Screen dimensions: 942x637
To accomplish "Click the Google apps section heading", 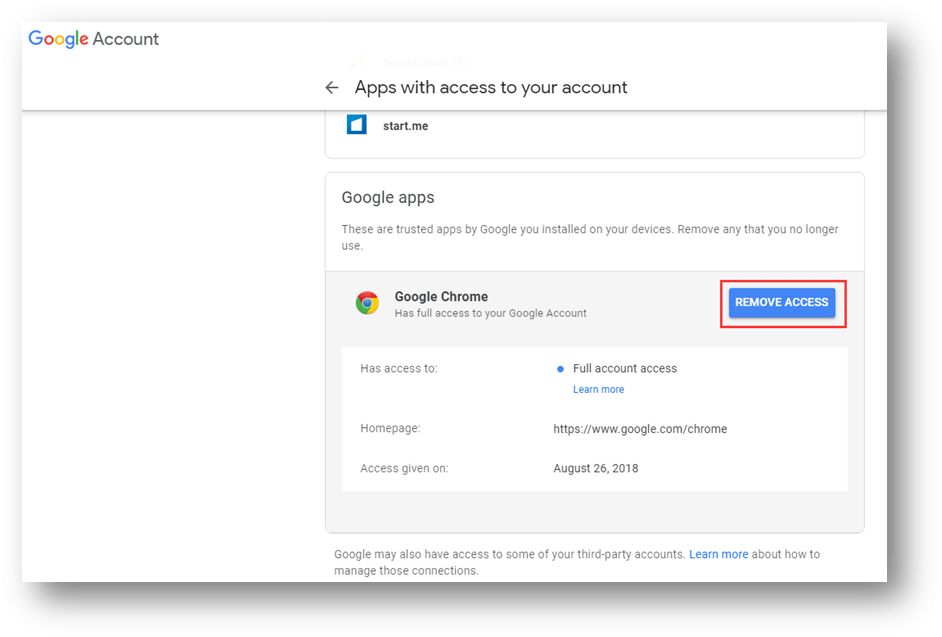I will click(388, 197).
